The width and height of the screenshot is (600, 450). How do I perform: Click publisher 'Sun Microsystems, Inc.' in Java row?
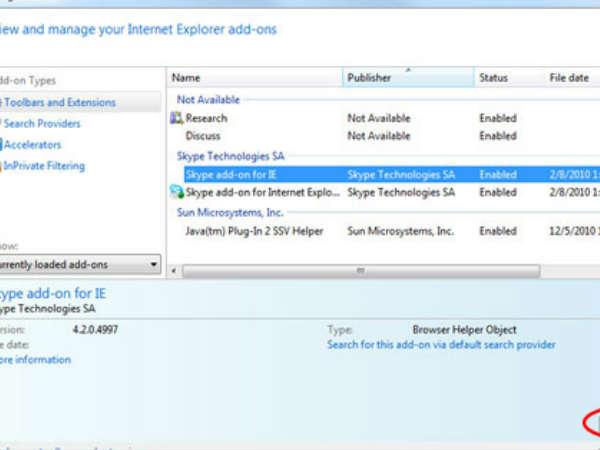coord(400,231)
